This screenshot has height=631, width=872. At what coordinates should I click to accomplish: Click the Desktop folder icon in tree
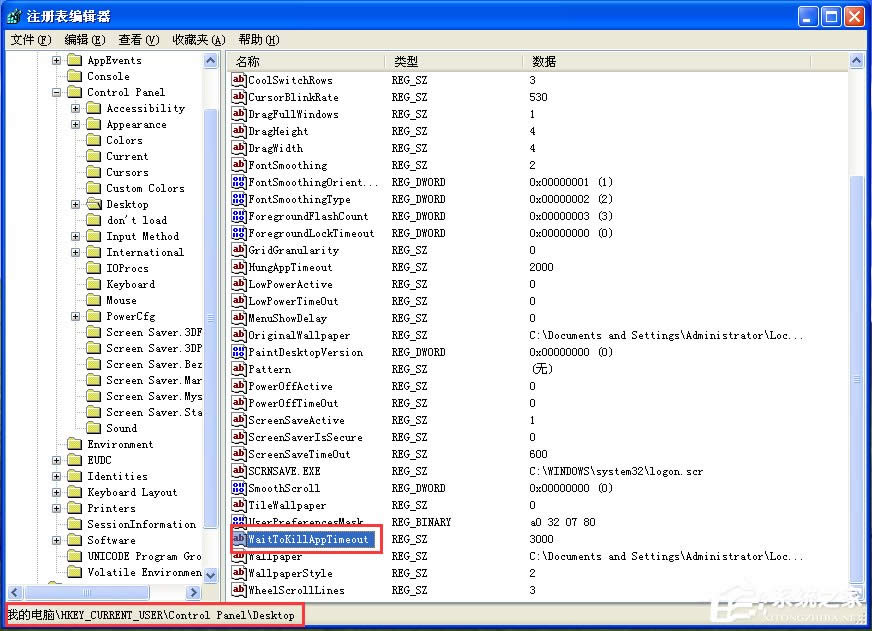coord(93,204)
